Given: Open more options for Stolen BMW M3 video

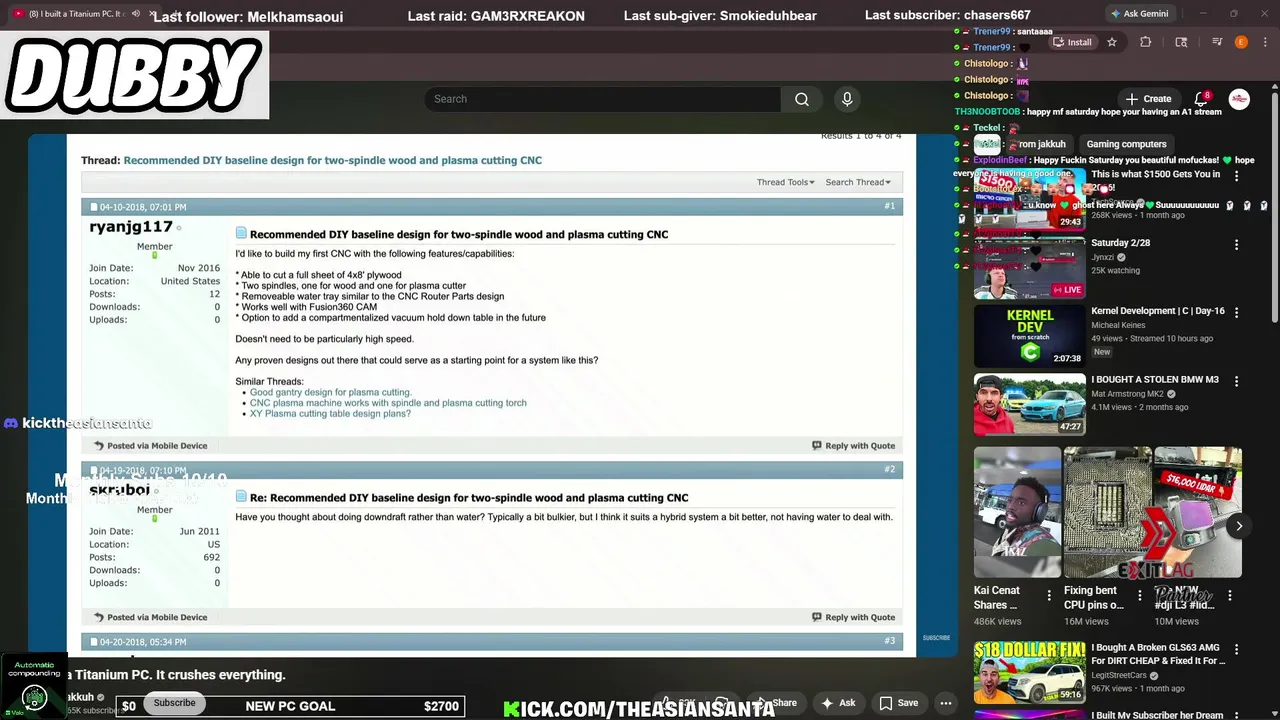Looking at the screenshot, I should 1236,381.
